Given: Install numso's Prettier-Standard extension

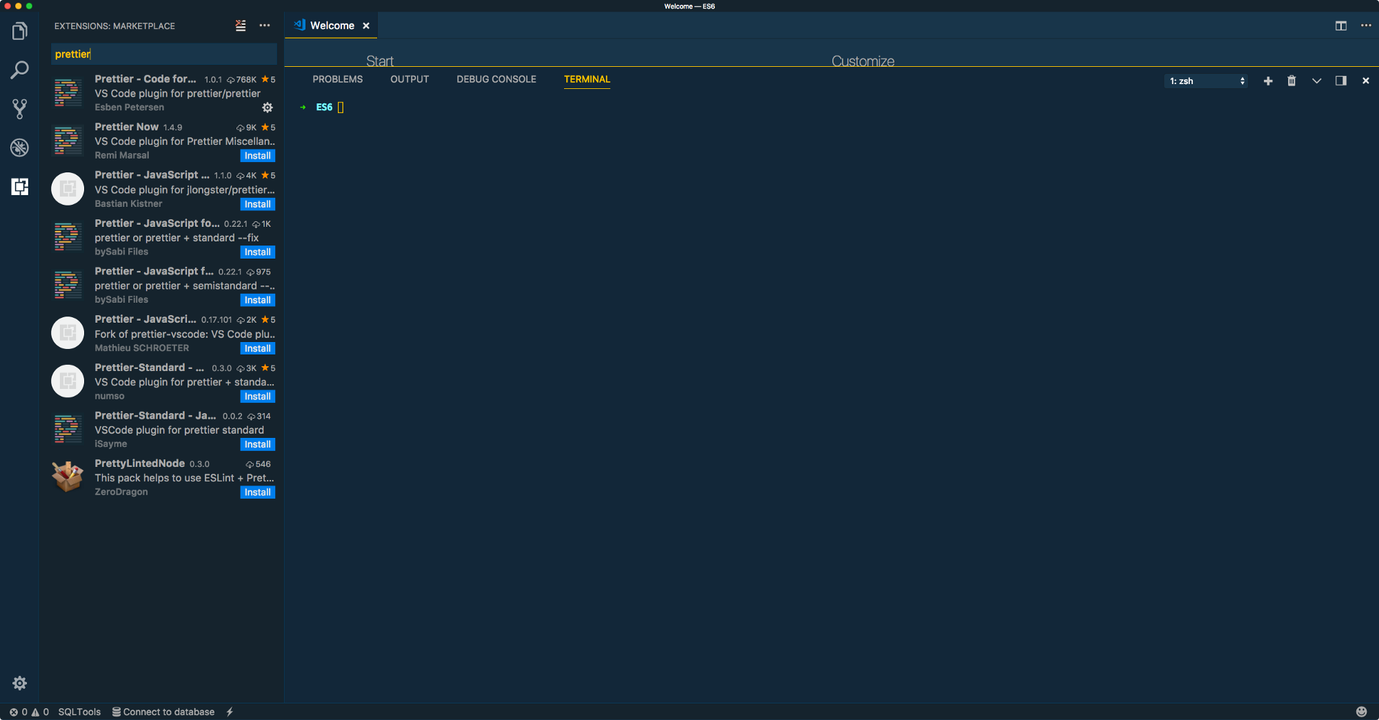Looking at the screenshot, I should click(258, 396).
